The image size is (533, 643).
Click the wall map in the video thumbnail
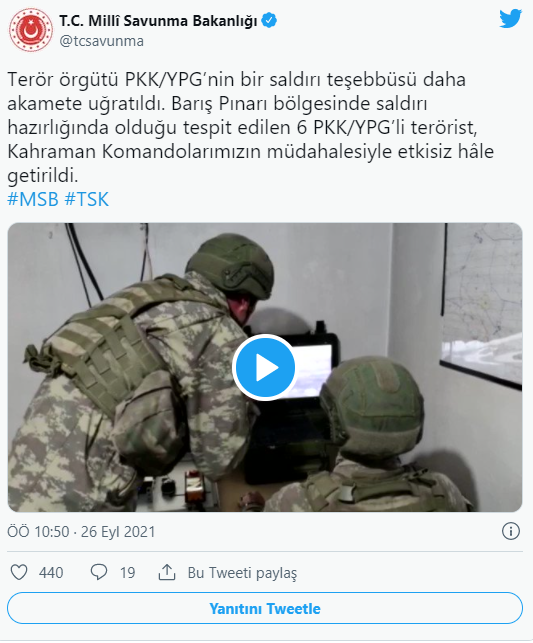click(482, 306)
